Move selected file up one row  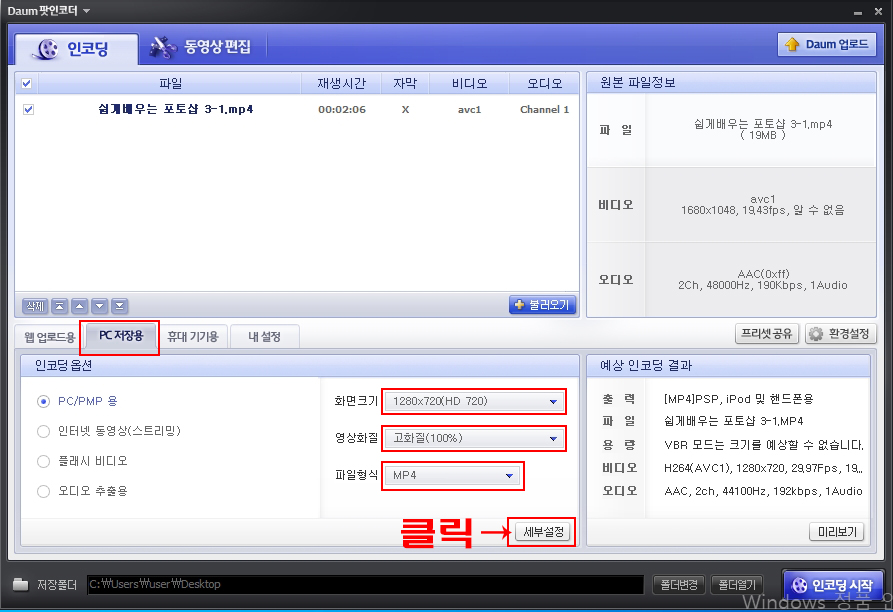point(79,306)
